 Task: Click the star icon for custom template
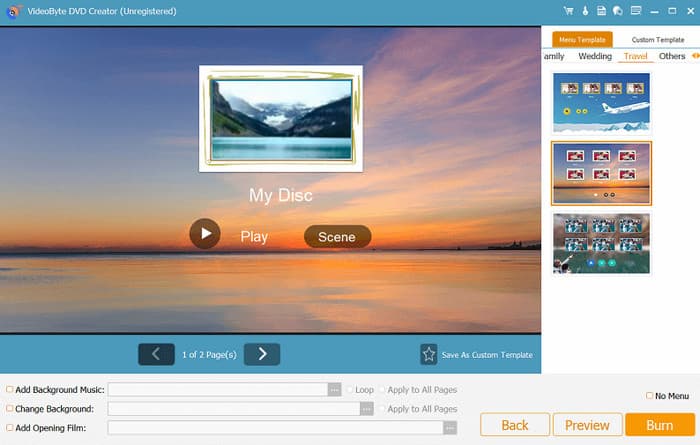(429, 354)
